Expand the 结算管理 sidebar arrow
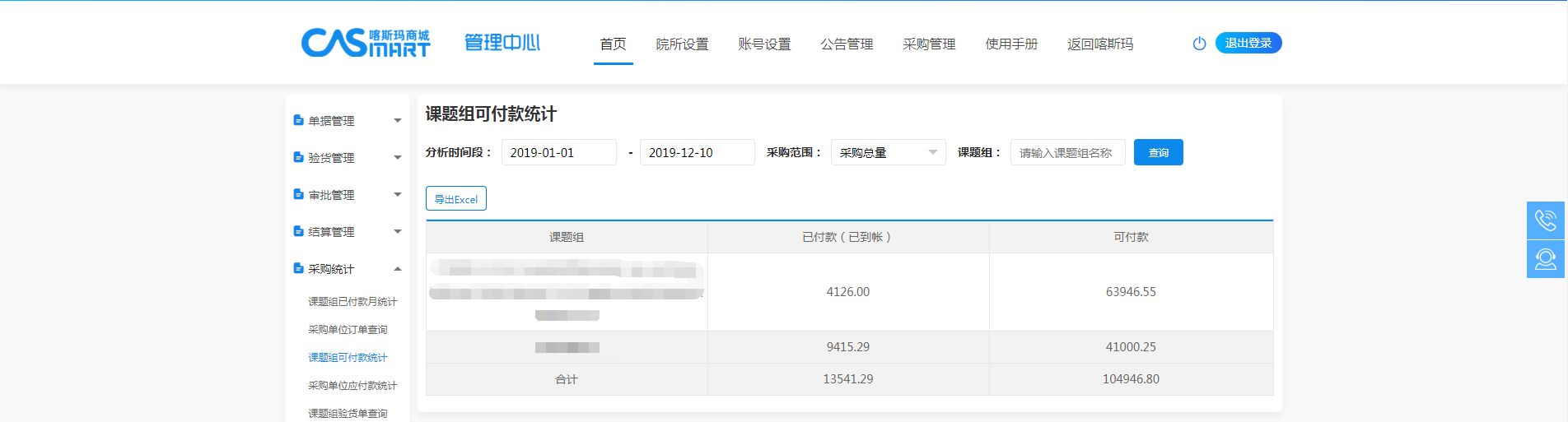Screen dimensions: 1568x422 [x=398, y=232]
